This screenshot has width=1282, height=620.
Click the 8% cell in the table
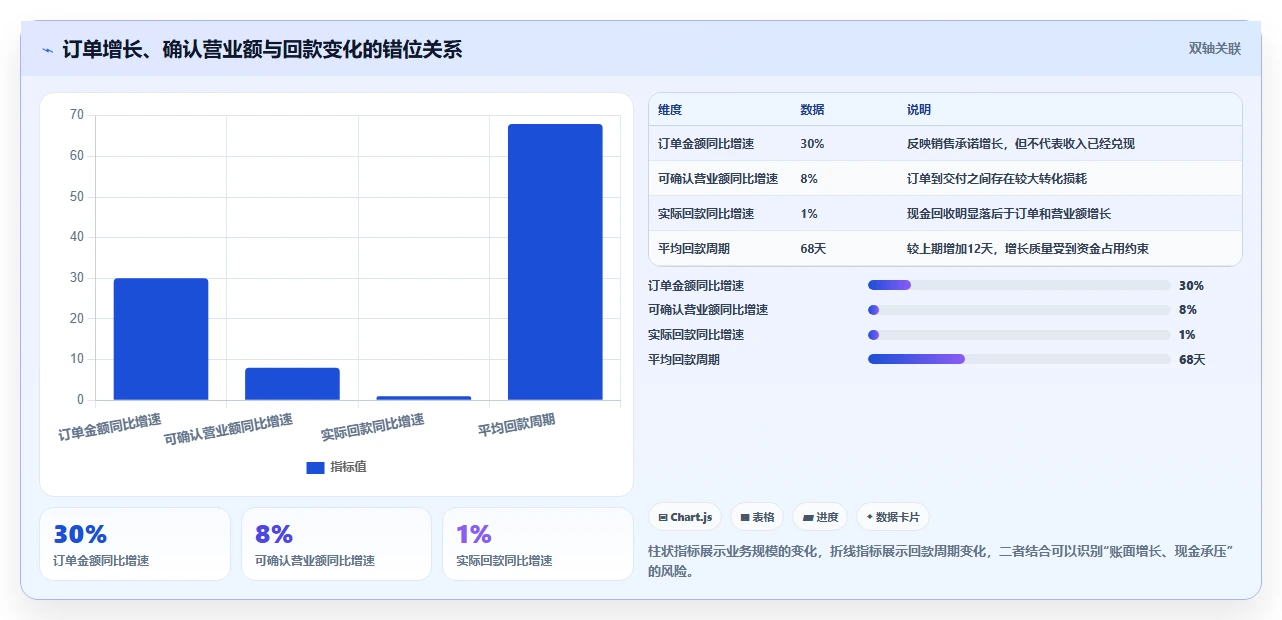pyautogui.click(x=809, y=179)
